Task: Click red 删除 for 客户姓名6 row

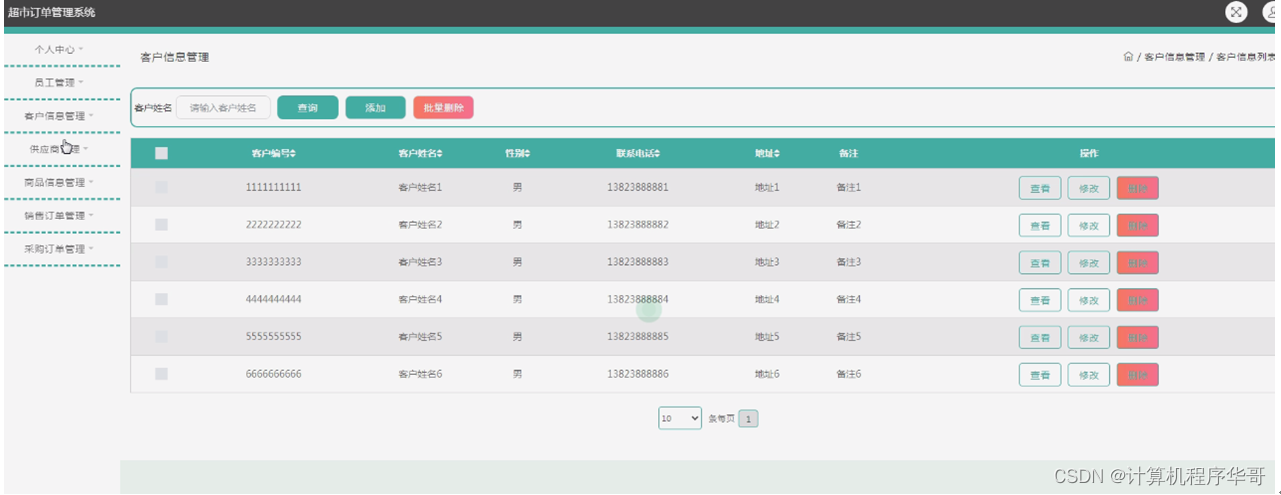Action: pos(1138,375)
